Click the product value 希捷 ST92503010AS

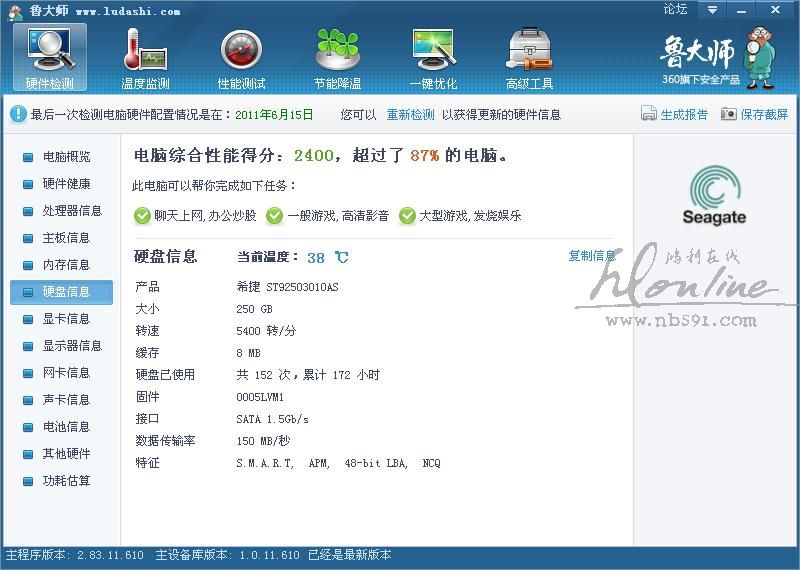(287, 287)
